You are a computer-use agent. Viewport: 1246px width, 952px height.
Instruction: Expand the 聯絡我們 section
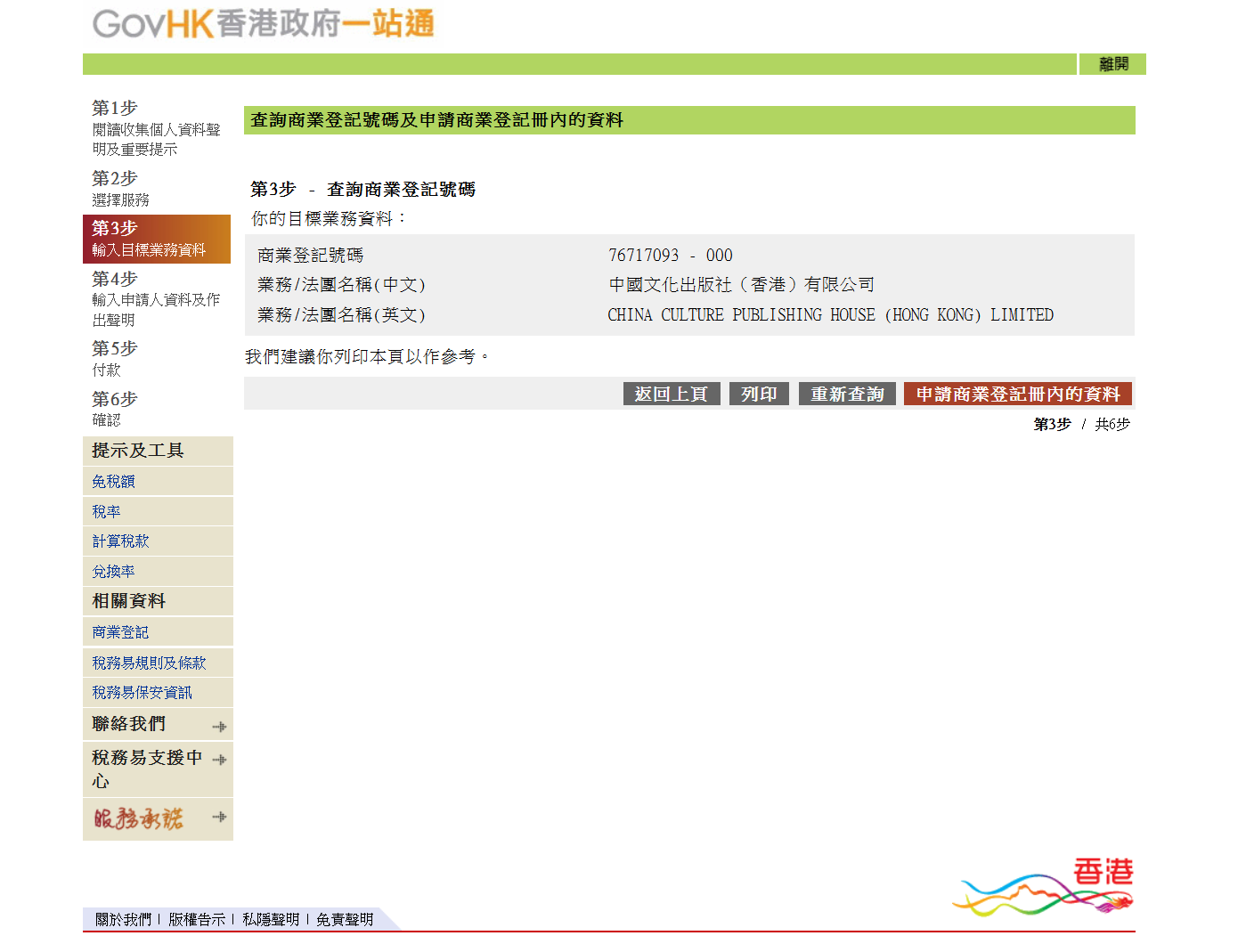[158, 724]
